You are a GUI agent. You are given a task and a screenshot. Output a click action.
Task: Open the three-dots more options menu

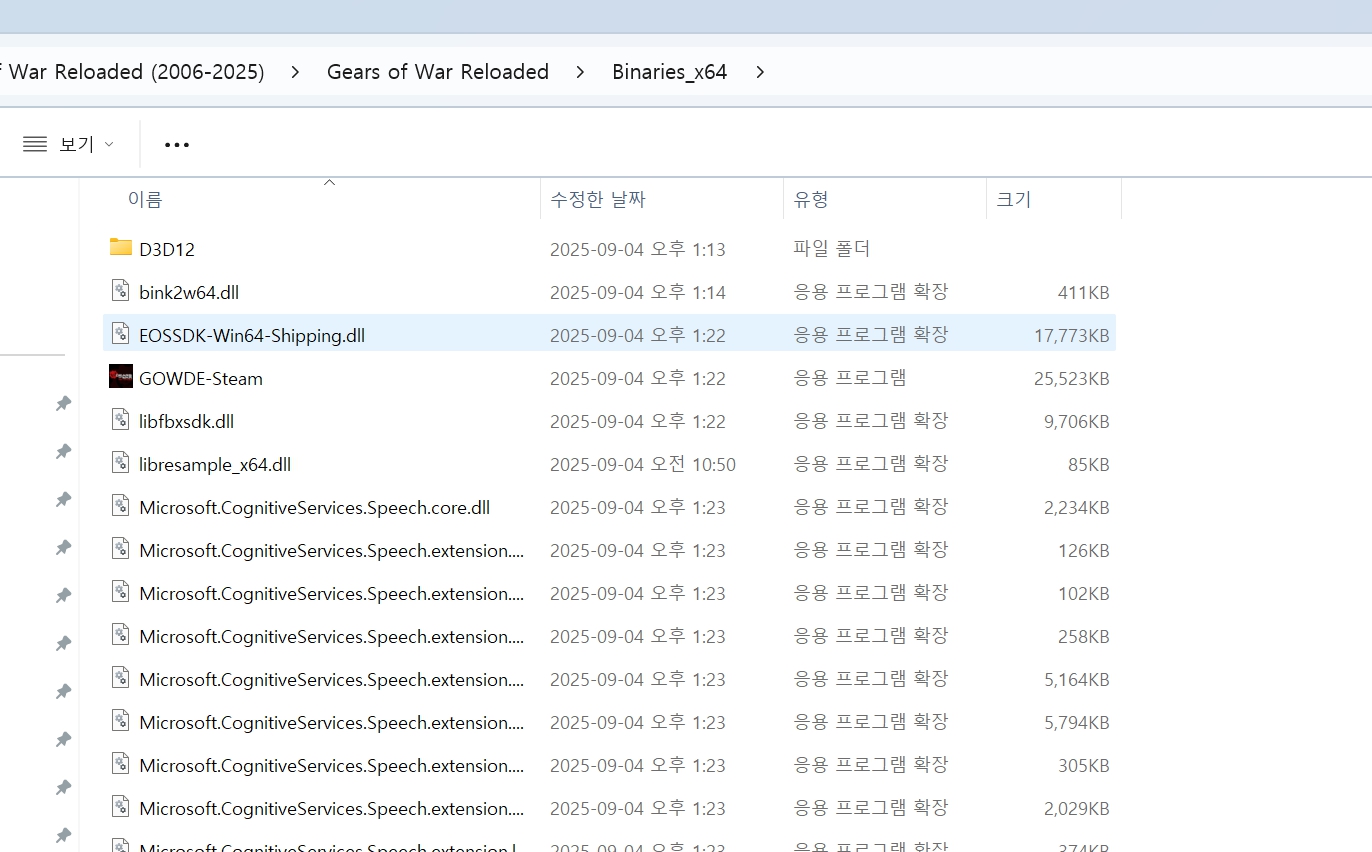(x=177, y=145)
